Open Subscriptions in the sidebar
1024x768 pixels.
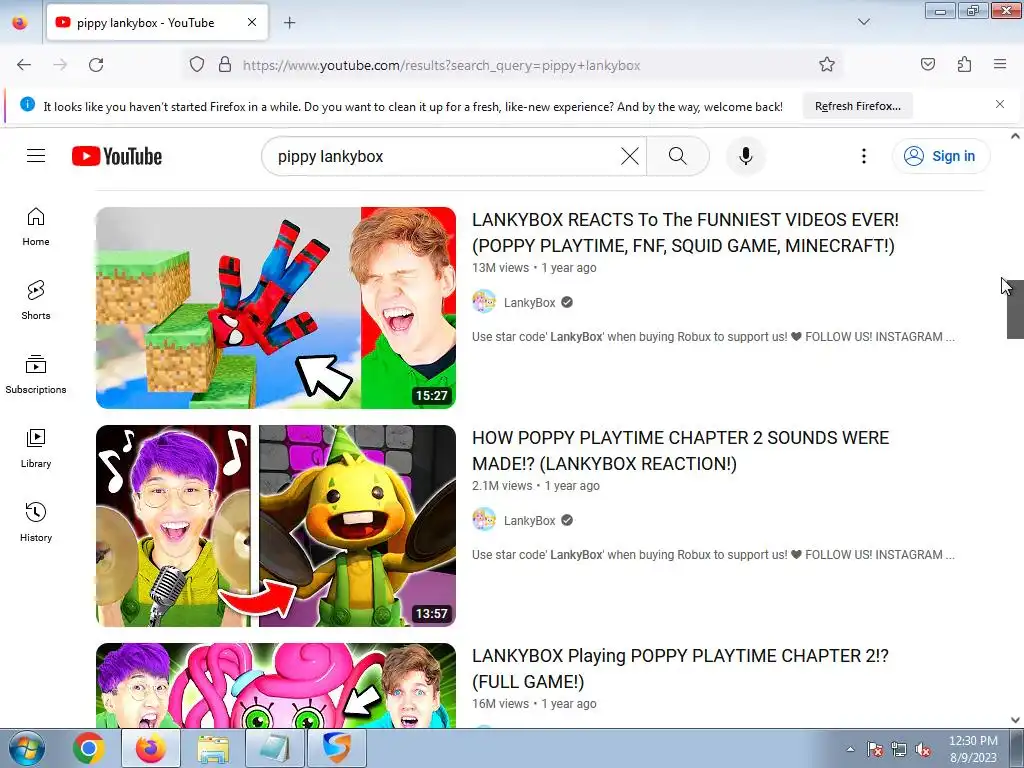tap(36, 374)
